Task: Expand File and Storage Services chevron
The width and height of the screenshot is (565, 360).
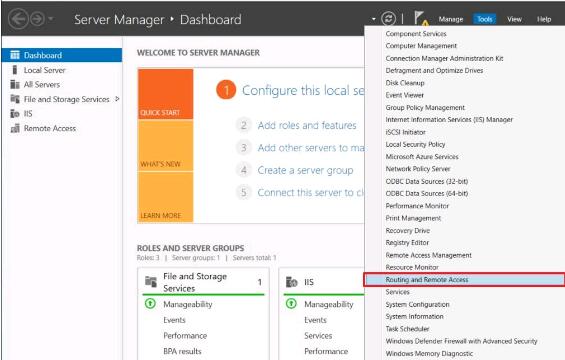Action: click(x=117, y=99)
